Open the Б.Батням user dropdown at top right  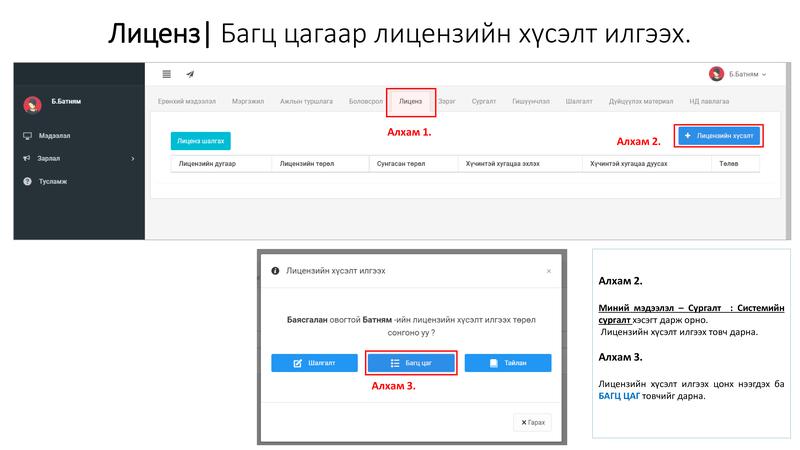pos(745,74)
